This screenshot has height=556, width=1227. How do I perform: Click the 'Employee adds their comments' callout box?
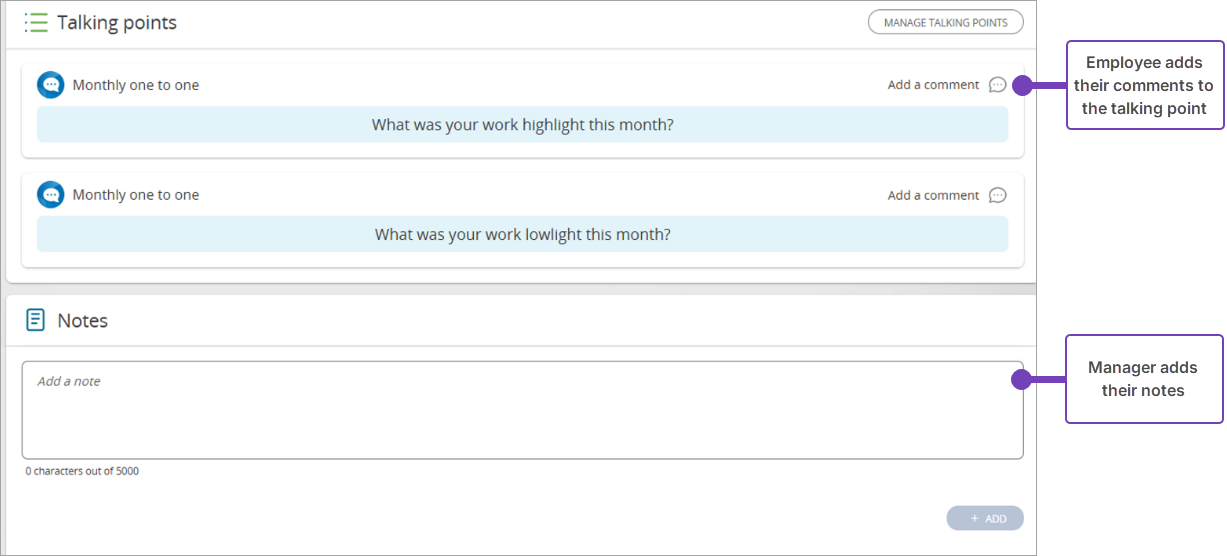tap(1144, 85)
